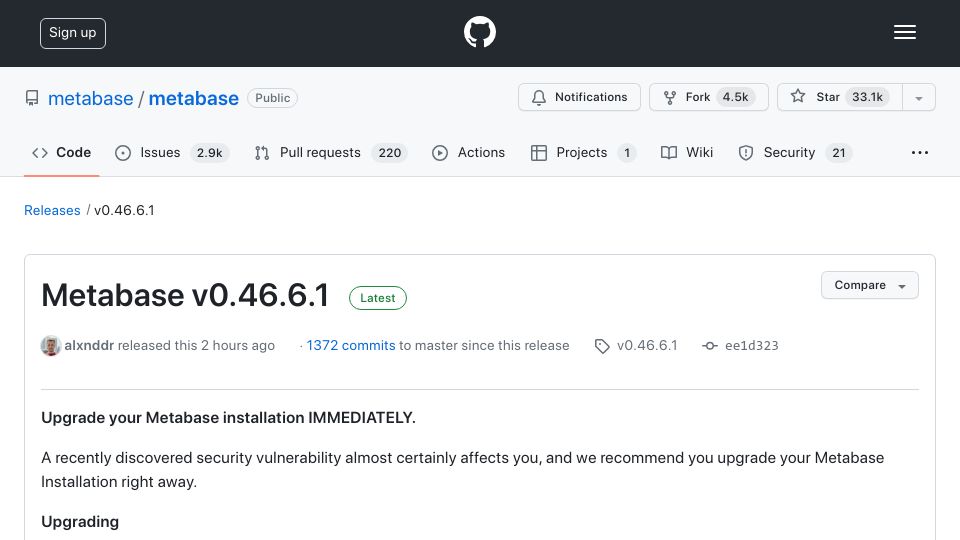Open the Compare dropdown

pos(869,285)
